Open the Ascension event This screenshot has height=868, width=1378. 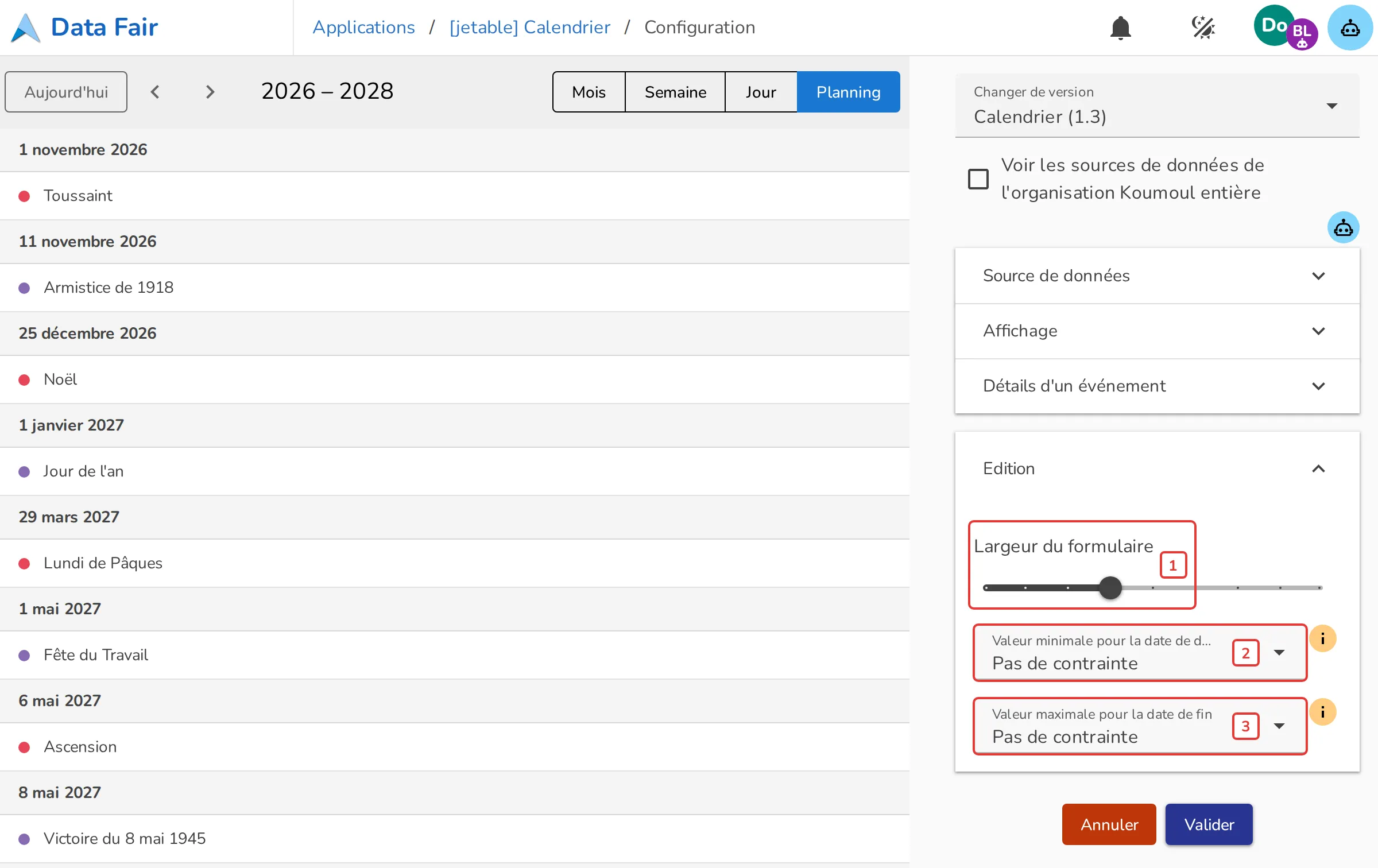coord(455,747)
